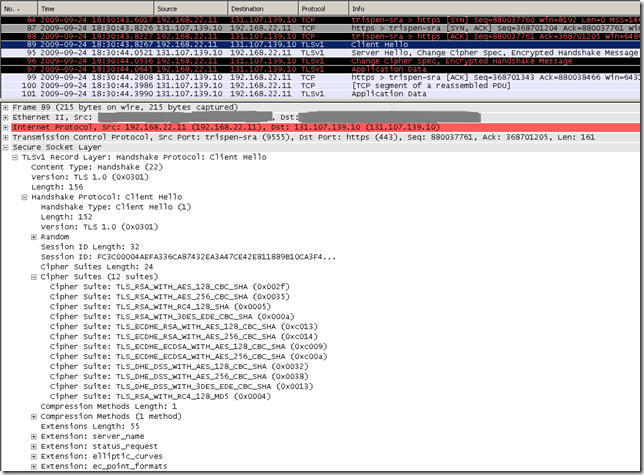Select cipher suite TLS_ECDHE_ECDSA_WITH_AES_256_CBC_SHA
The image size is (644, 475).
pyautogui.click(x=189, y=357)
